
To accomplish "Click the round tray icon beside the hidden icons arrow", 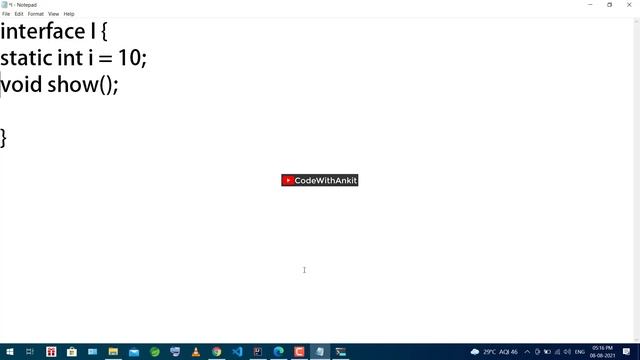I will 537,351.
